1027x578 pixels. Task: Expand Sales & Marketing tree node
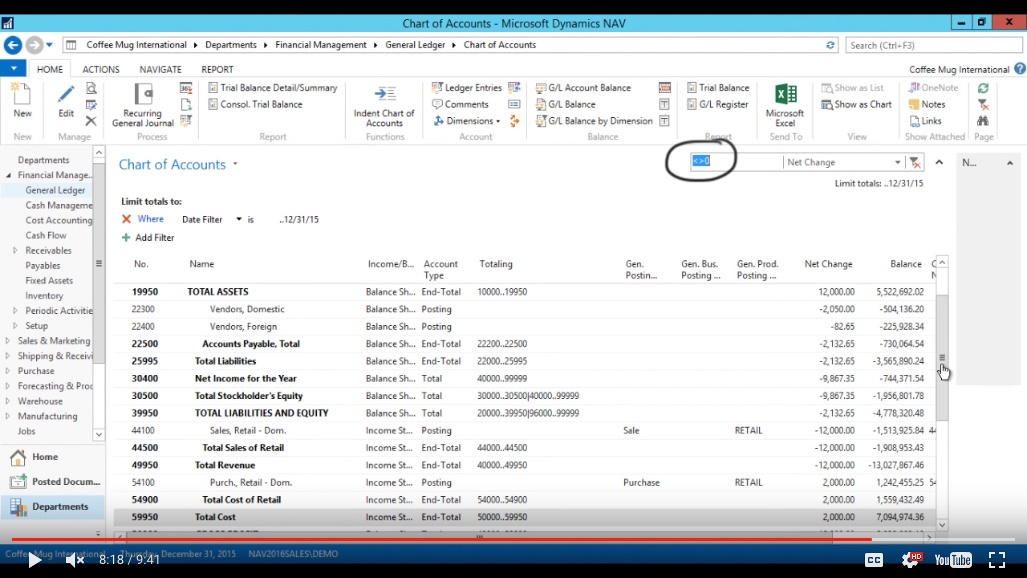[8, 341]
